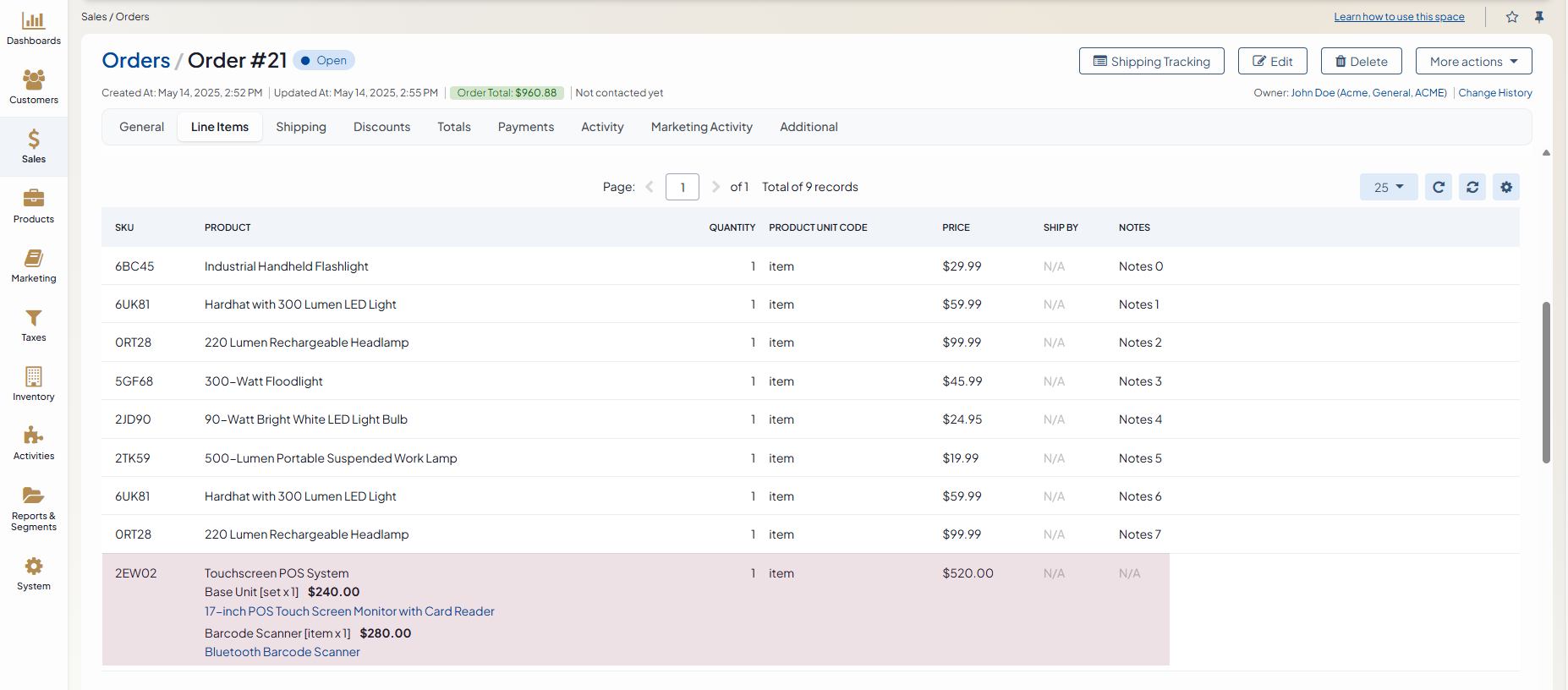
Task: Click the vertical scrollbar thumb
Action: [1546, 382]
